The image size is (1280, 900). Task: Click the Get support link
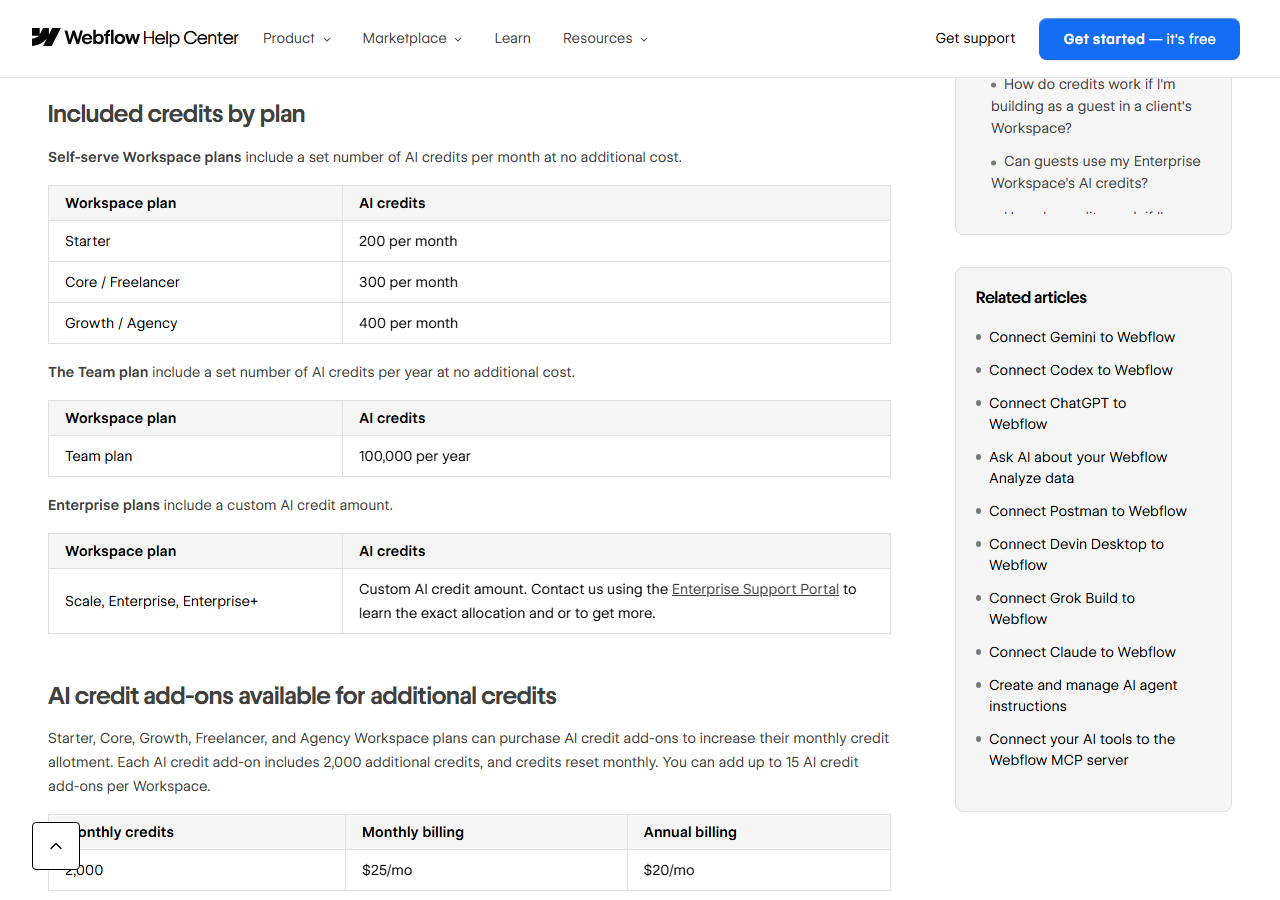tap(975, 38)
